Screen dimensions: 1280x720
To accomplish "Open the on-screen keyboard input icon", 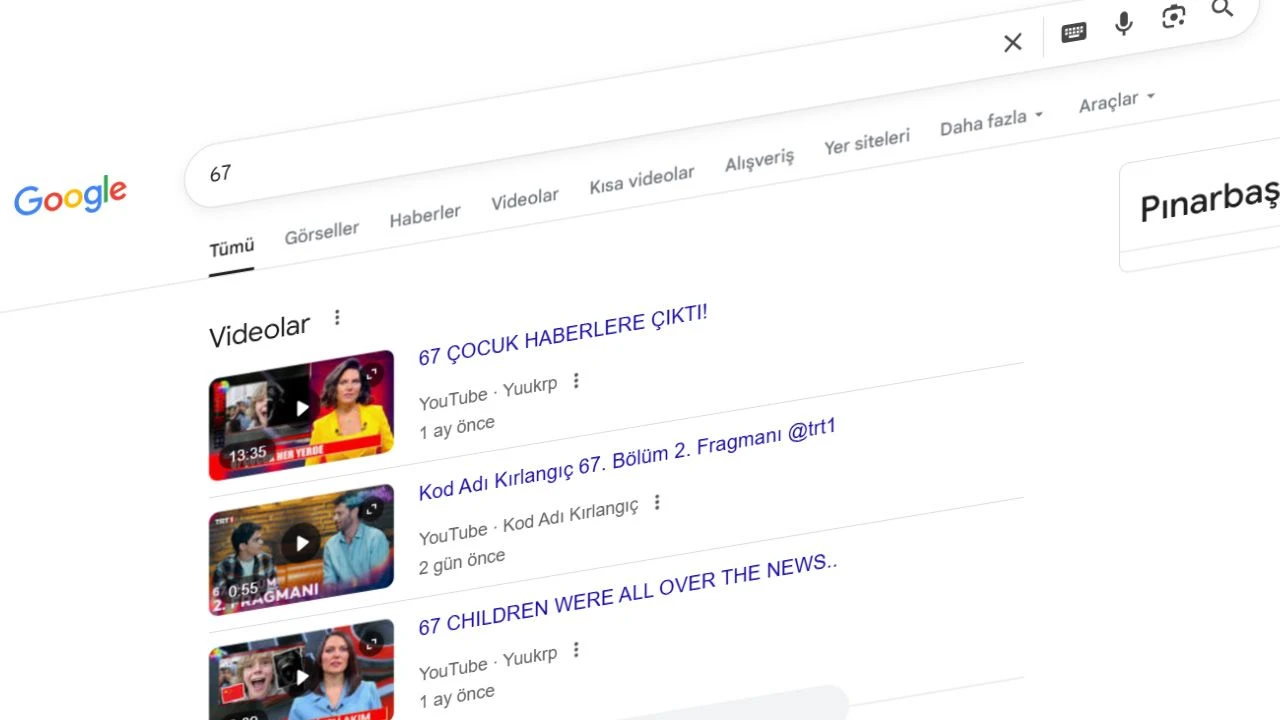I will click(x=1072, y=32).
